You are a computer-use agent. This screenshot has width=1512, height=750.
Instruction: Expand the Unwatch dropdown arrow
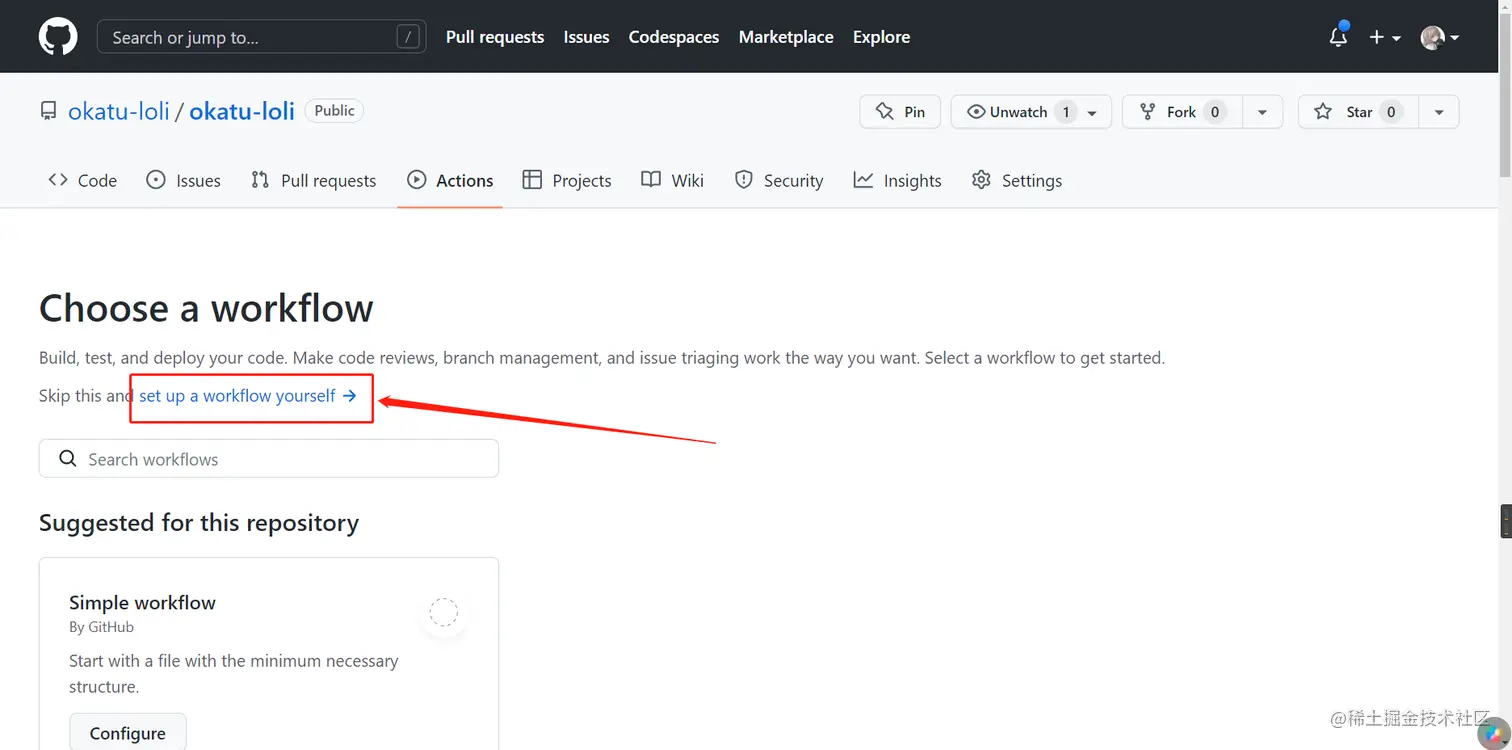(x=1092, y=112)
